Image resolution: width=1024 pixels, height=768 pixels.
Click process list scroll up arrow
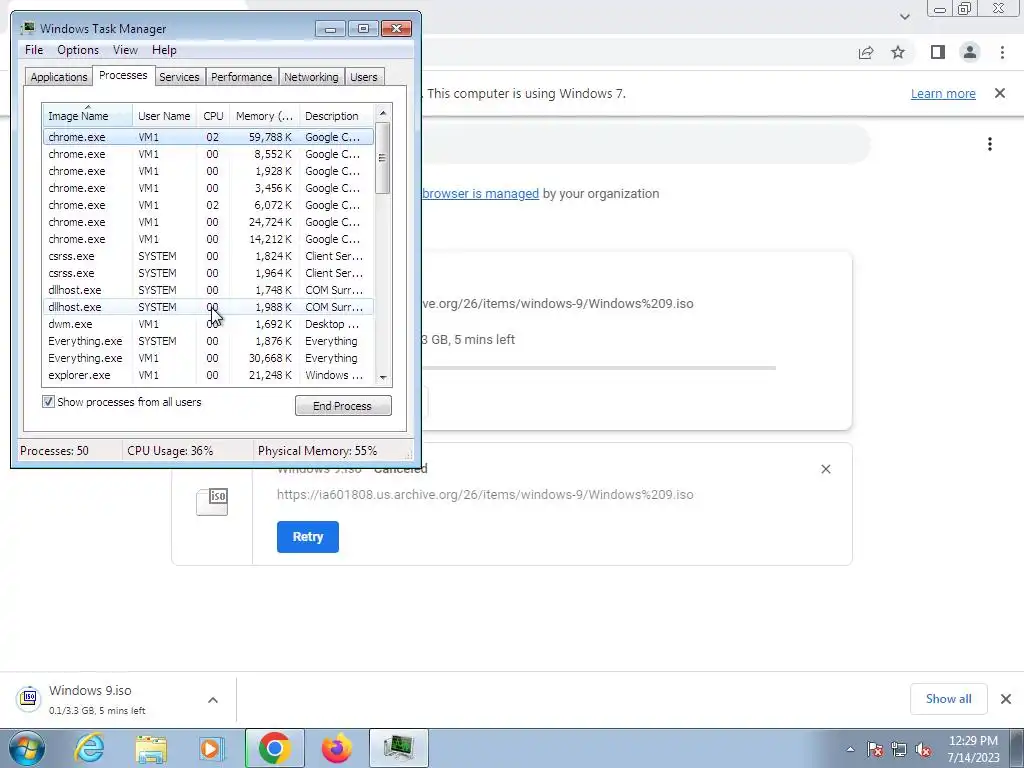[383, 113]
